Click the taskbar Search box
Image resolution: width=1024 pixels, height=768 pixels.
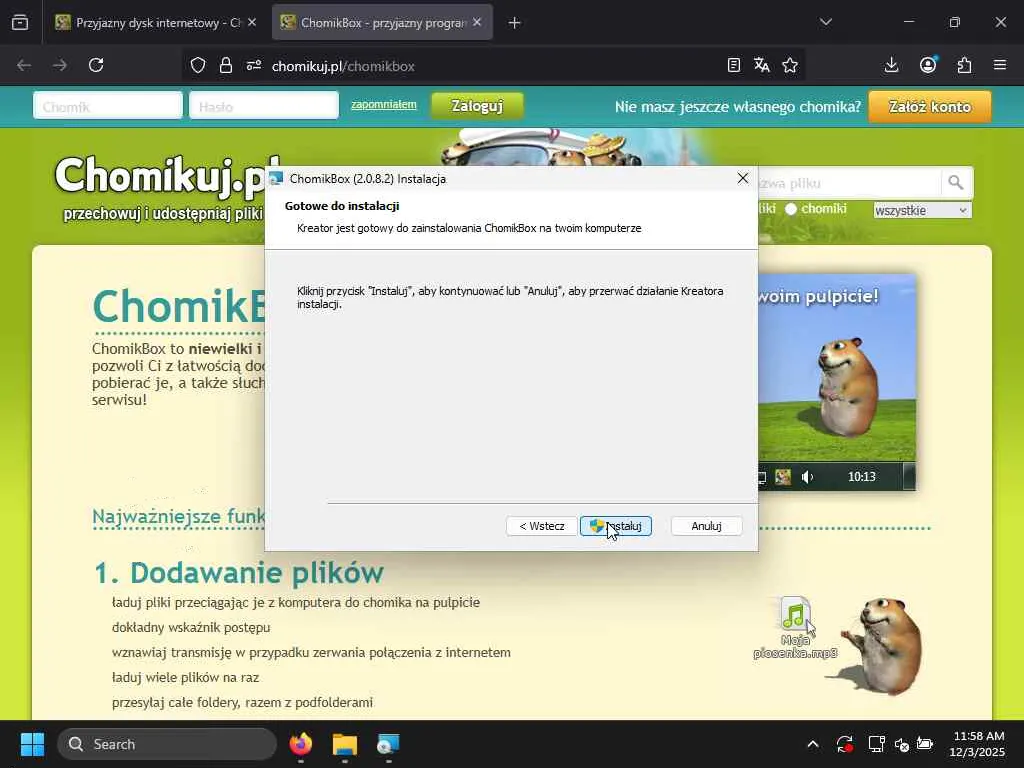[167, 744]
